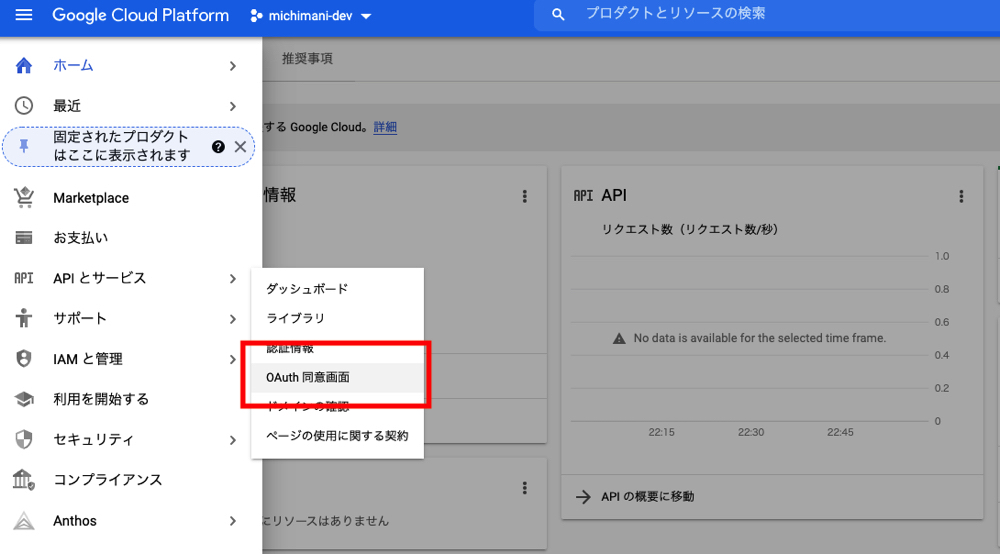1000x554 pixels.
Task: Open the michimani-dev project selector dropdown
Action: pos(311,16)
